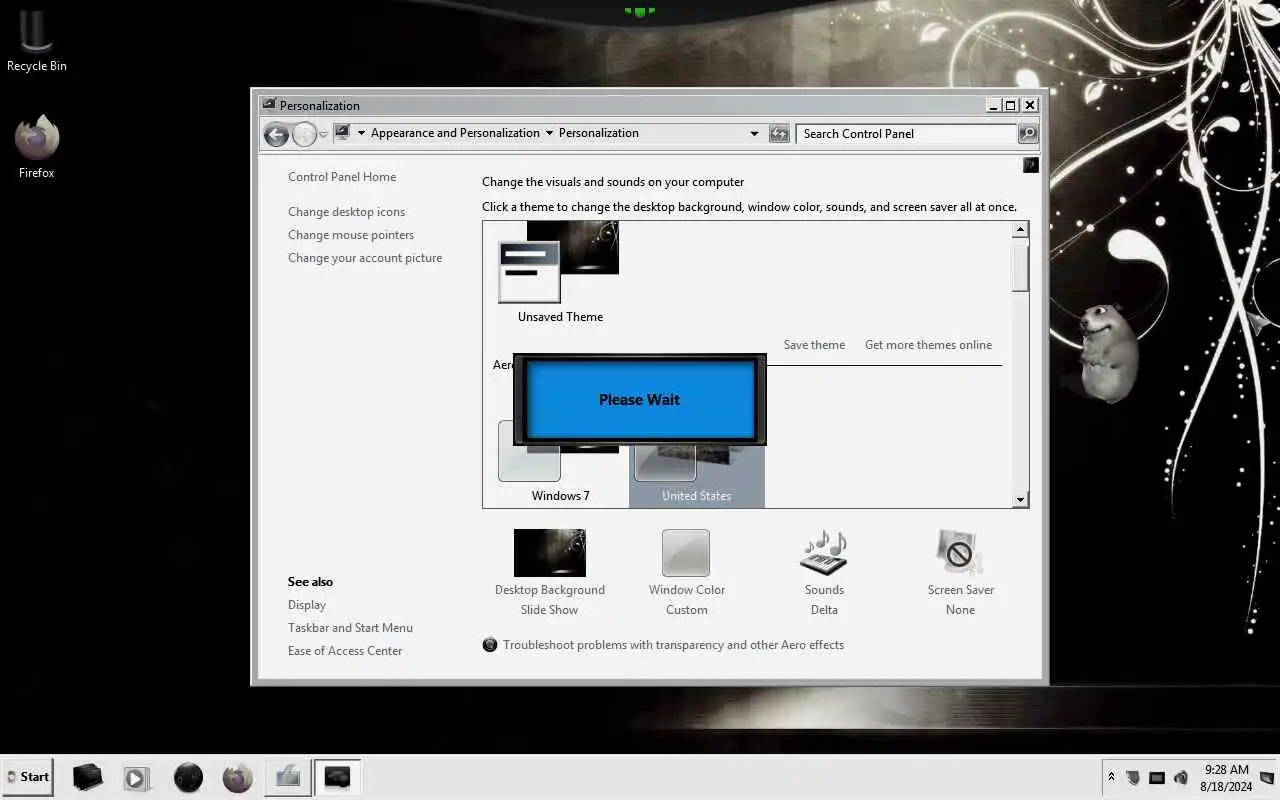Expand the arrow after Appearance and Personalization
This screenshot has height=800, width=1280.
[549, 133]
